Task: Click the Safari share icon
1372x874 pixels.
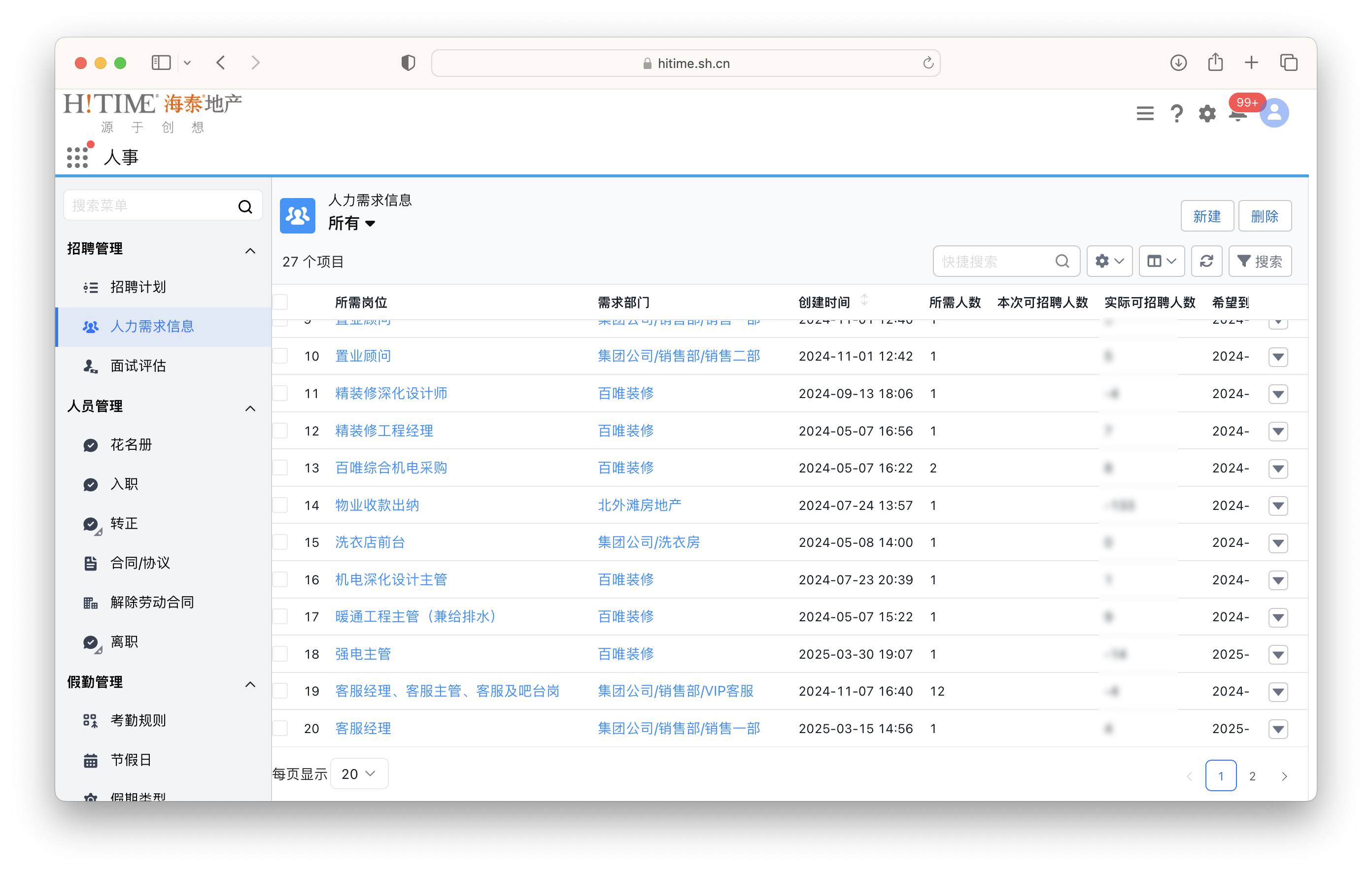Action: [x=1215, y=62]
